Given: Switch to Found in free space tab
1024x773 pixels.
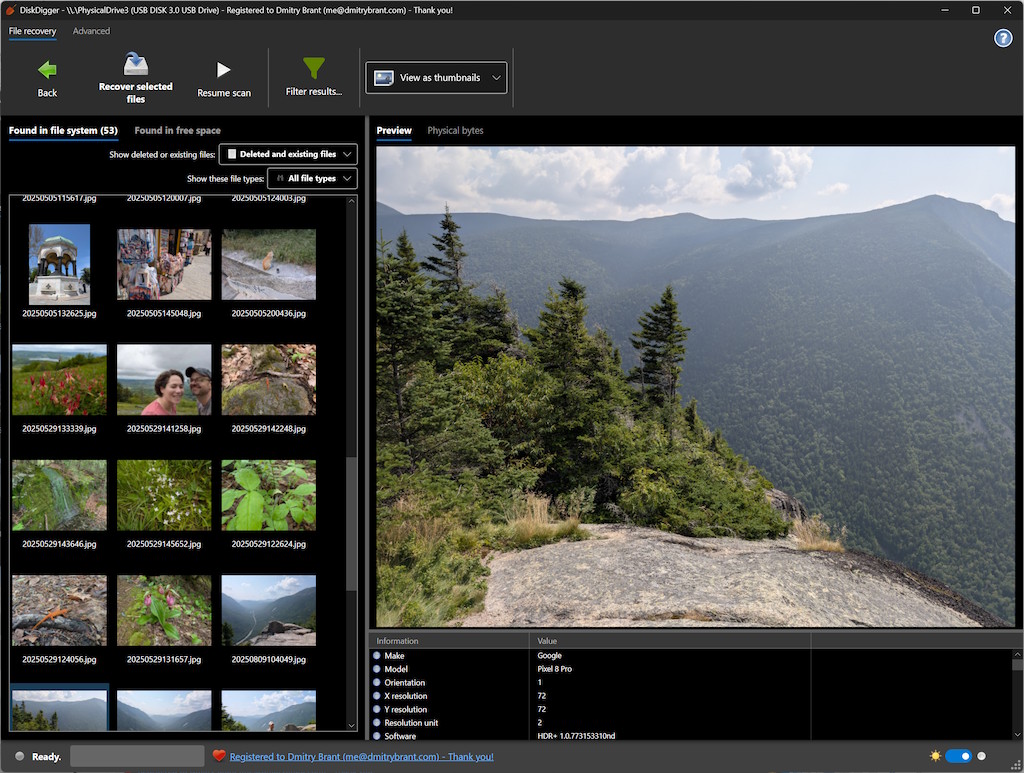Looking at the screenshot, I should pyautogui.click(x=177, y=130).
